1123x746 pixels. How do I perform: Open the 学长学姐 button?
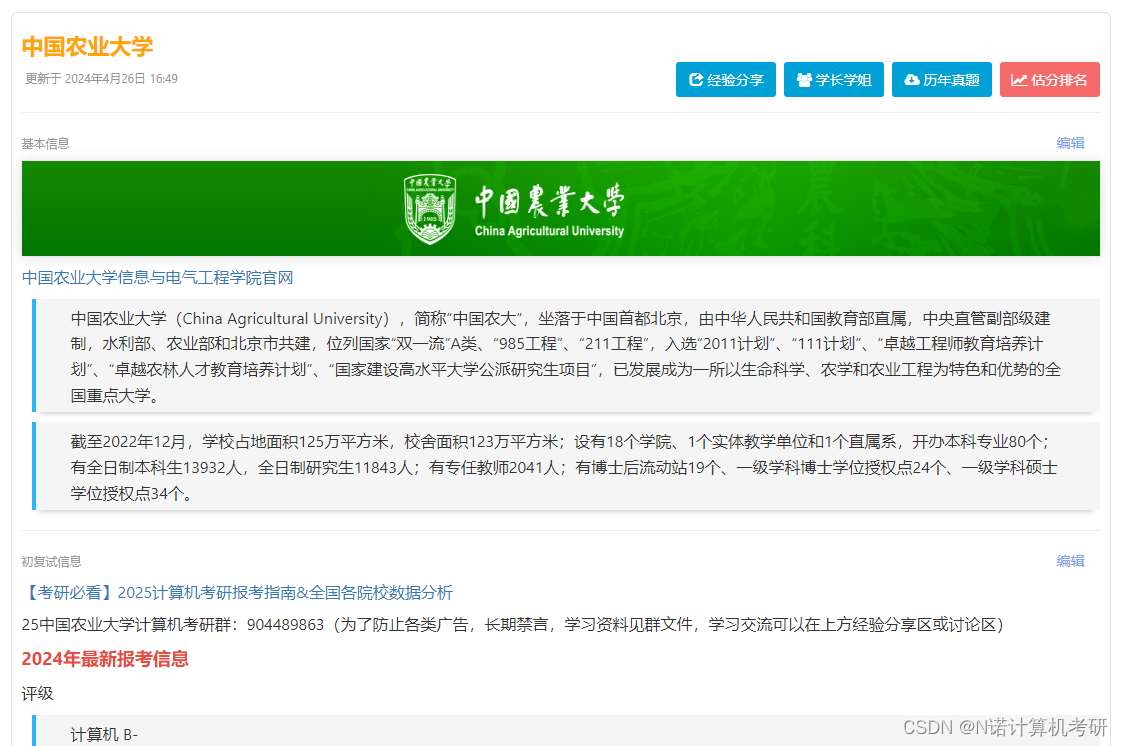coord(834,79)
